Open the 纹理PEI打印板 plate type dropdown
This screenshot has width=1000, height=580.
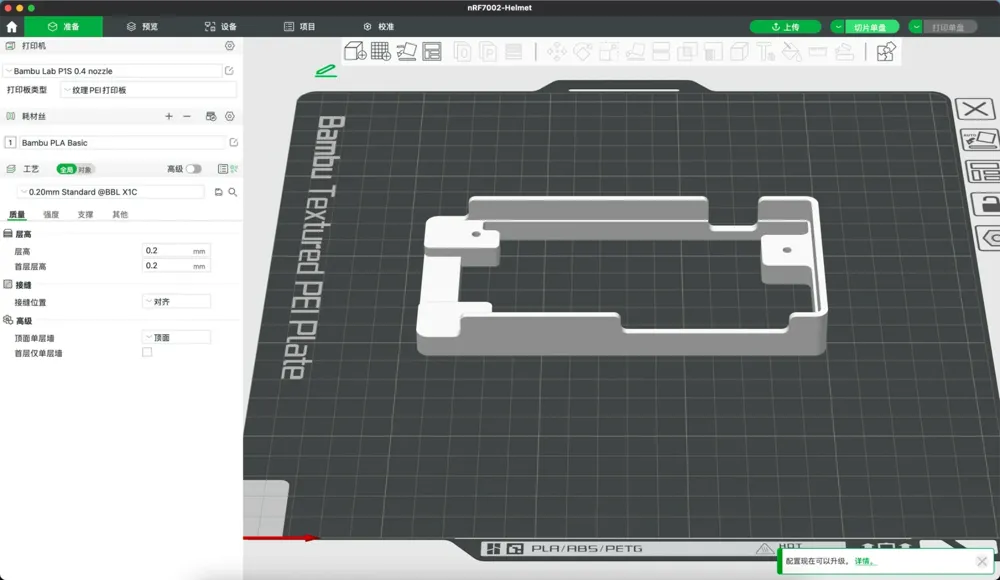pos(149,90)
